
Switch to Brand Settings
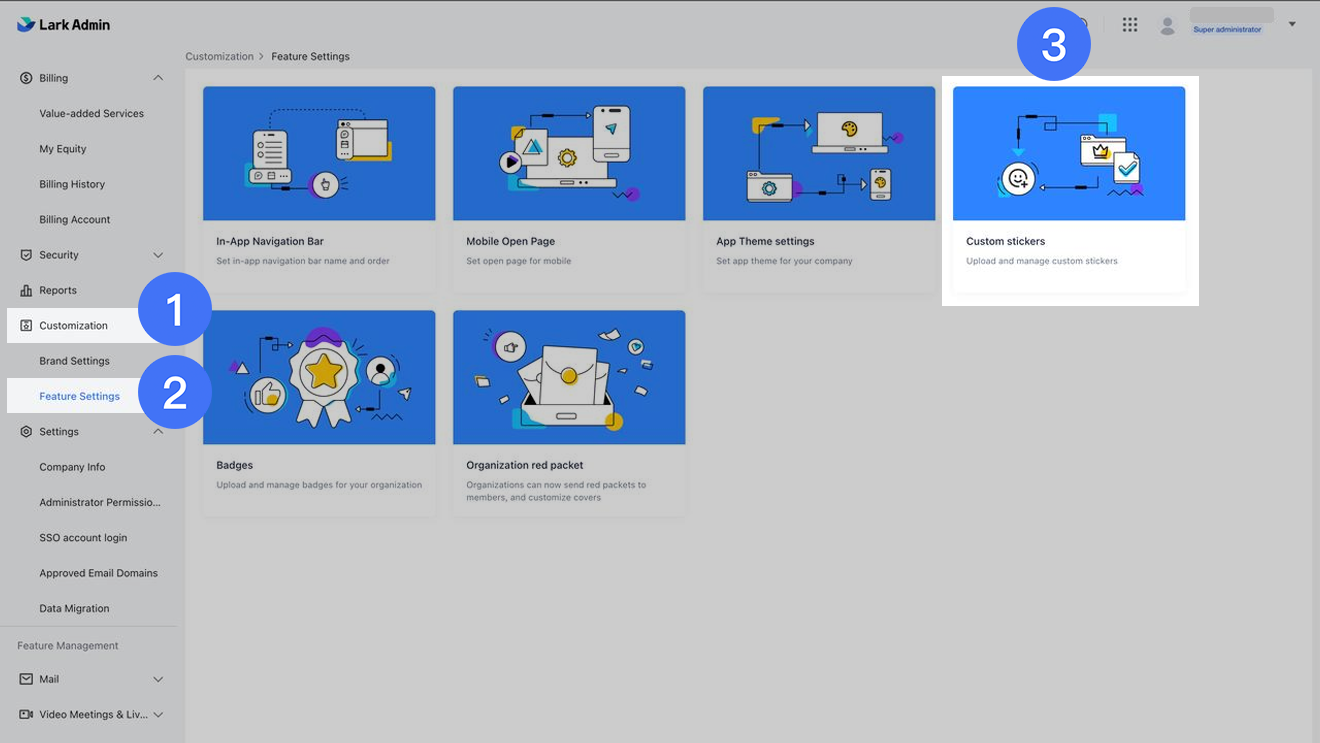[72, 360]
